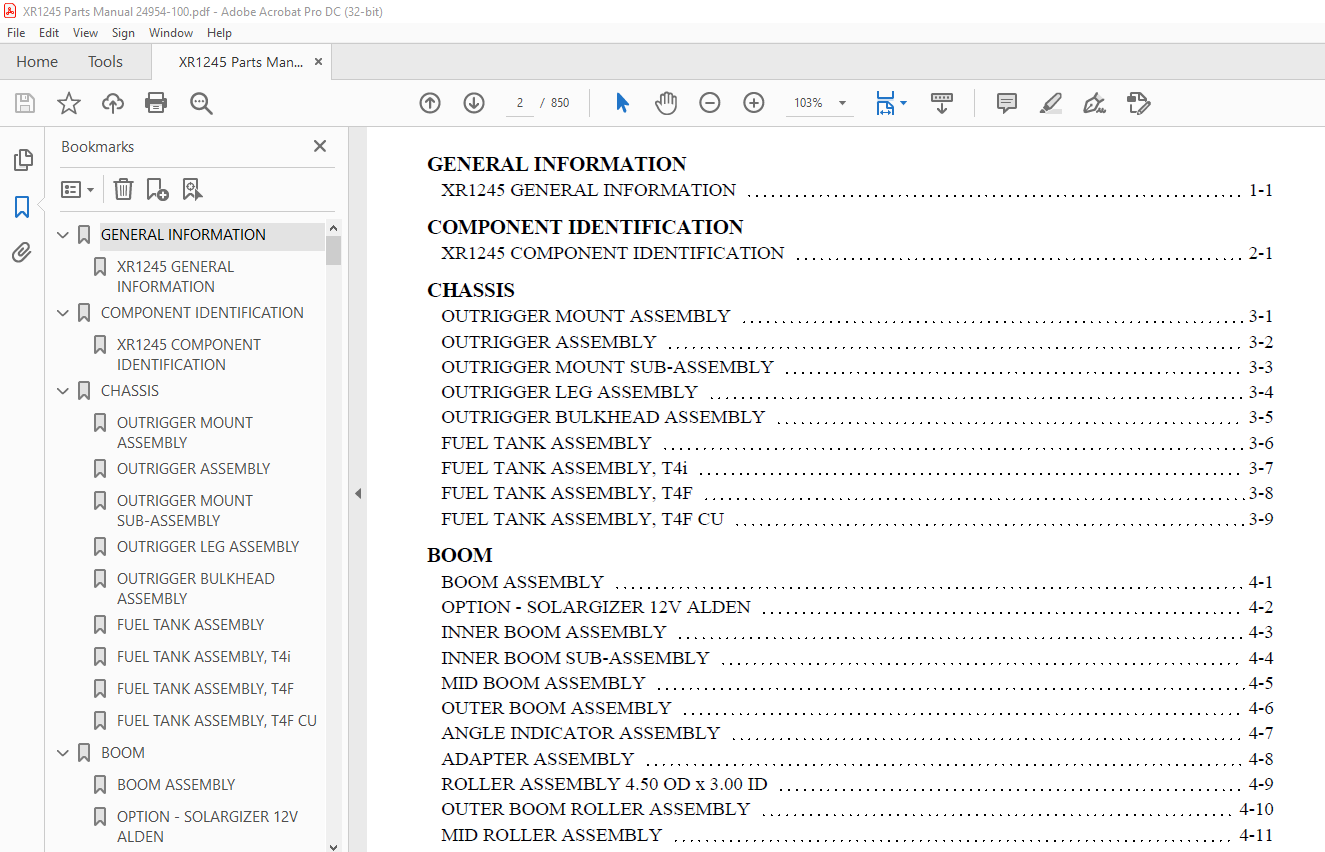Open the Find text magnifier tool
This screenshot has height=852, width=1325.
201,103
